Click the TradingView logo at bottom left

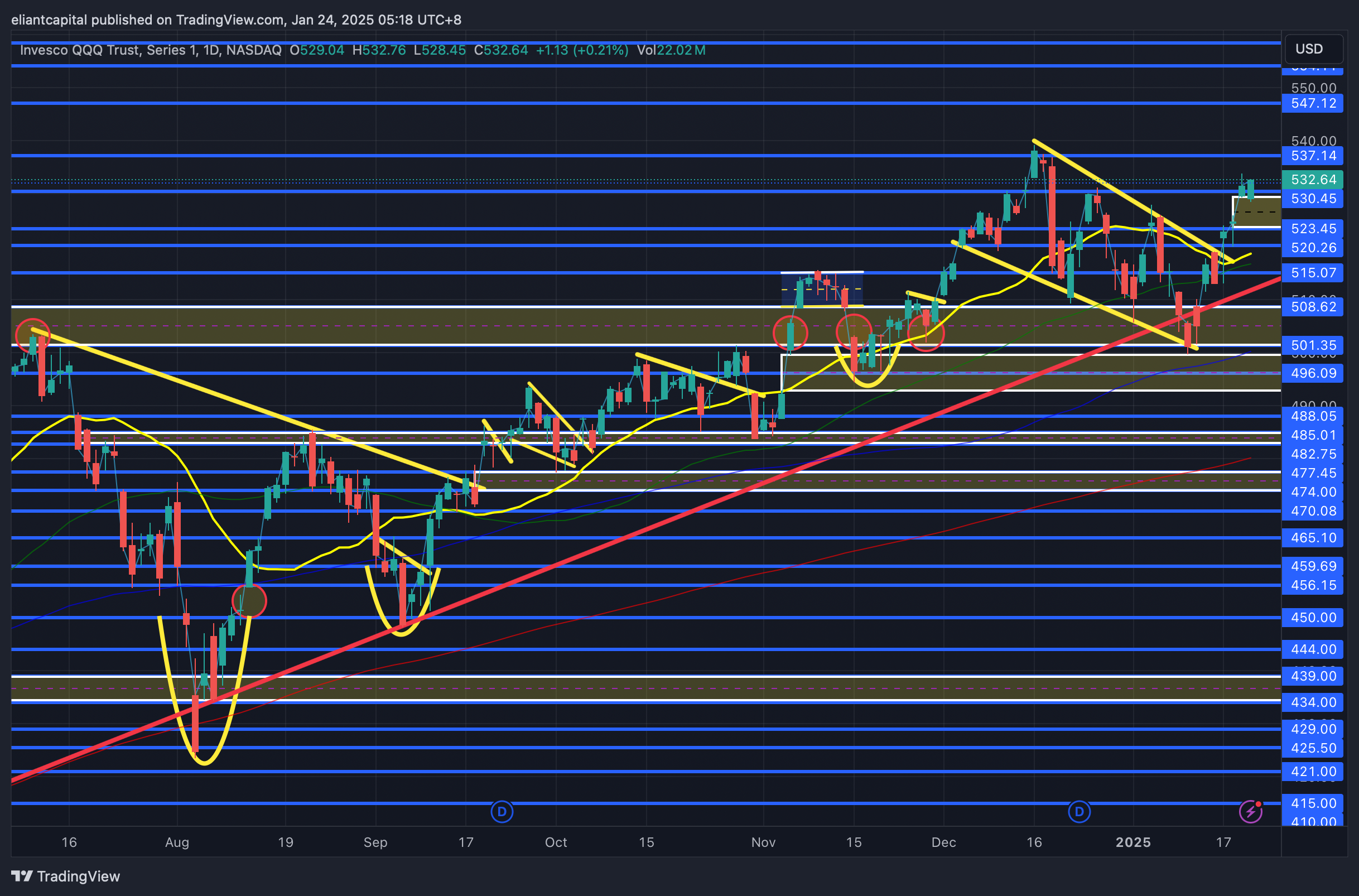pyautogui.click(x=66, y=876)
